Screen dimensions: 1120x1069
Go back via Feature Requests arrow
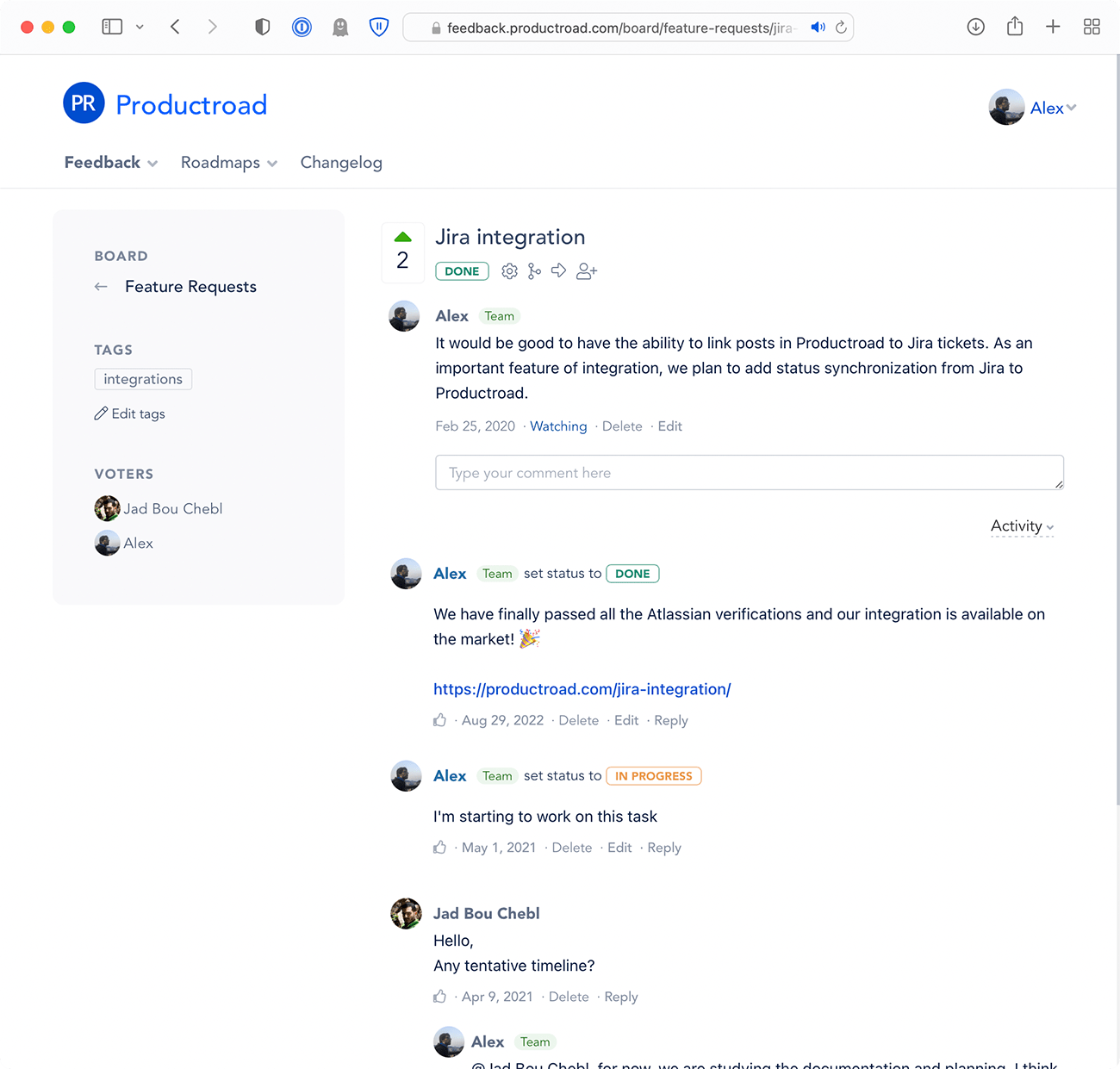click(x=101, y=287)
